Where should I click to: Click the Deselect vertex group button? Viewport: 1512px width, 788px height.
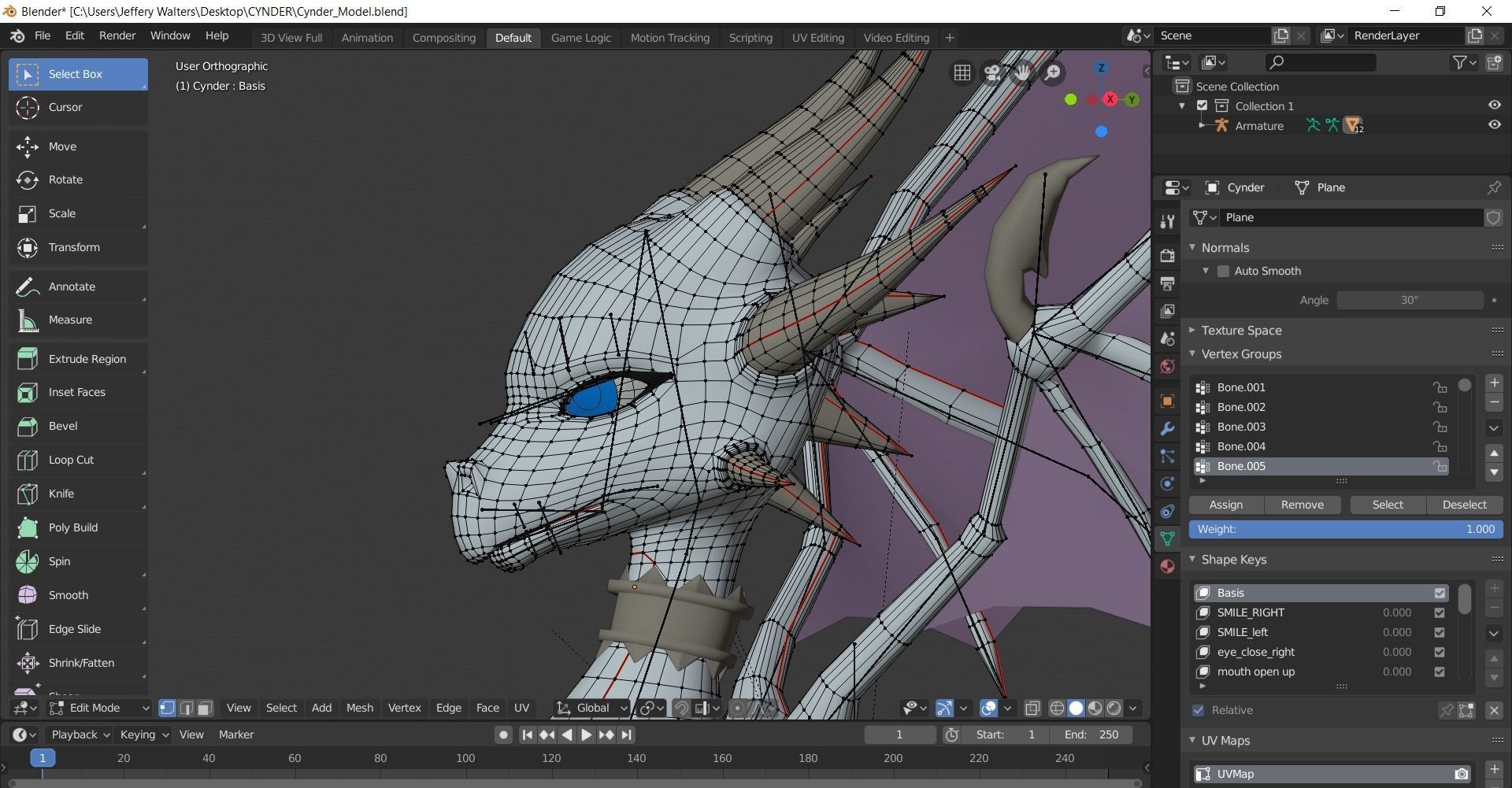click(1465, 505)
